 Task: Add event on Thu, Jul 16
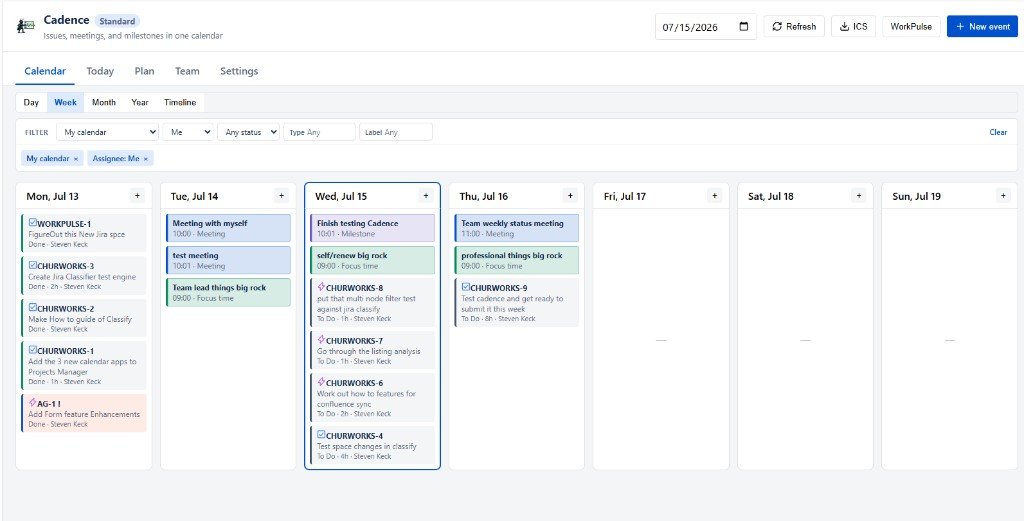point(570,196)
